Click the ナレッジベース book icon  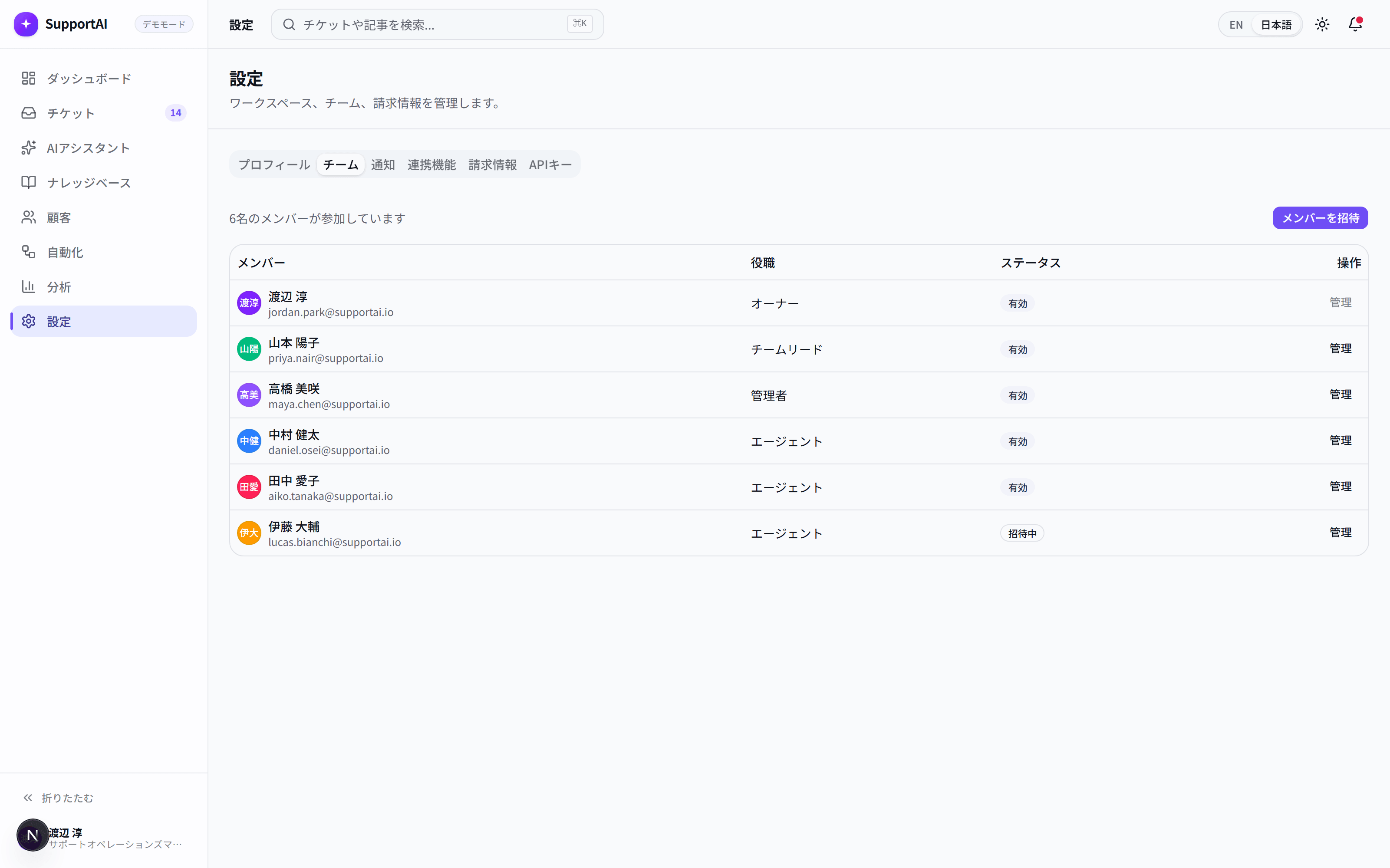click(x=29, y=183)
